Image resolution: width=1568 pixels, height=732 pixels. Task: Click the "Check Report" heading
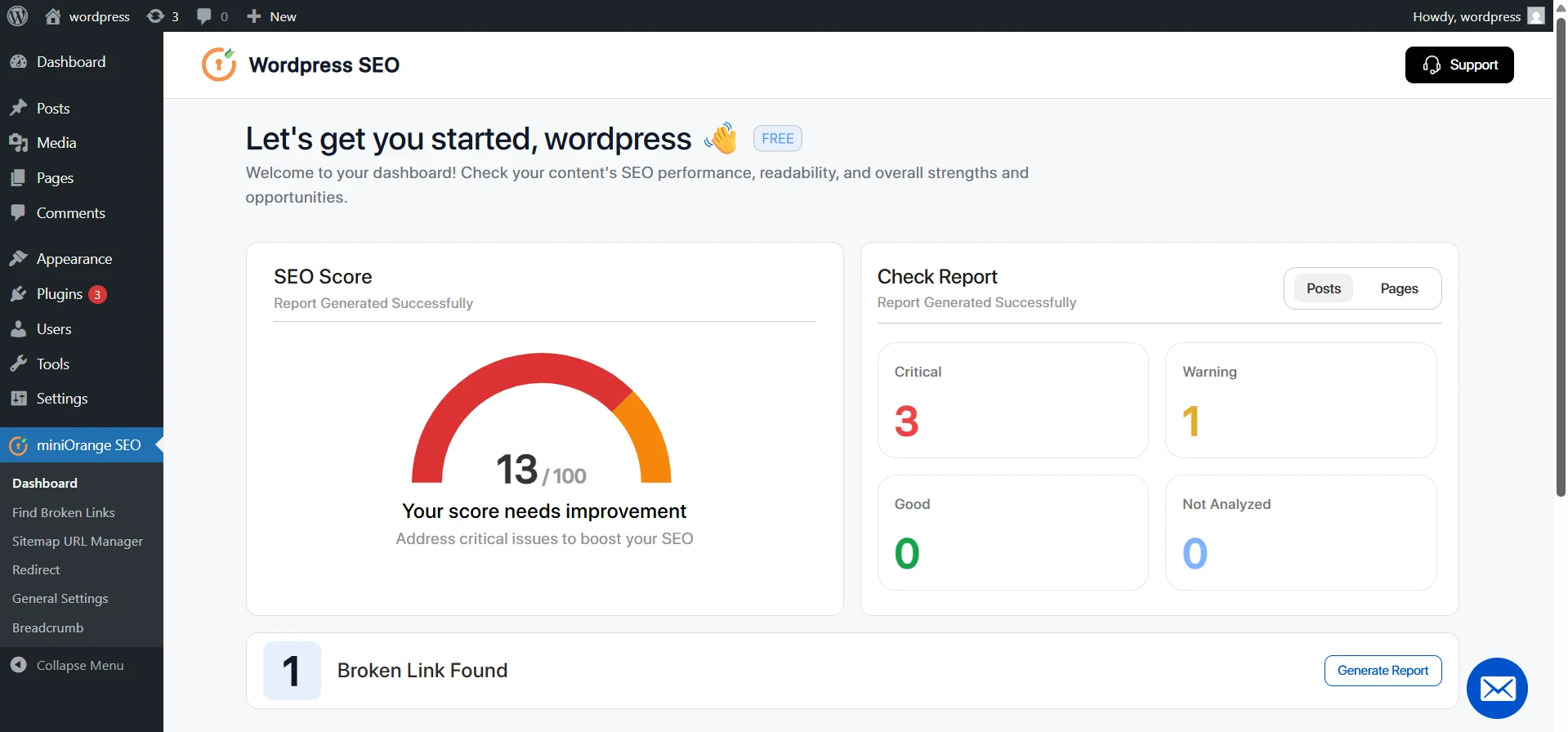click(937, 277)
